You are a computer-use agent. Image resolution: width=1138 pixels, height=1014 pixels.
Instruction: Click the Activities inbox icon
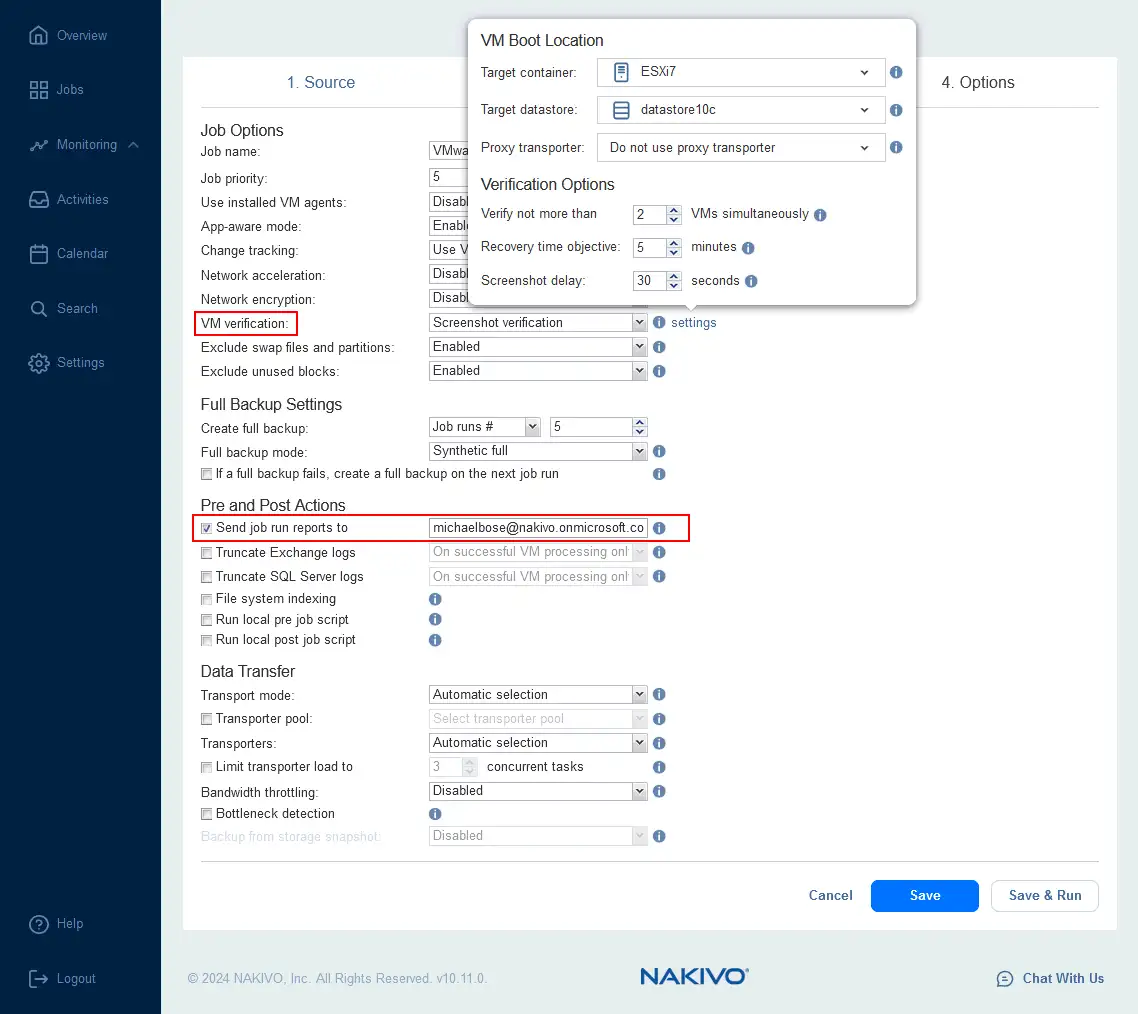point(38,200)
